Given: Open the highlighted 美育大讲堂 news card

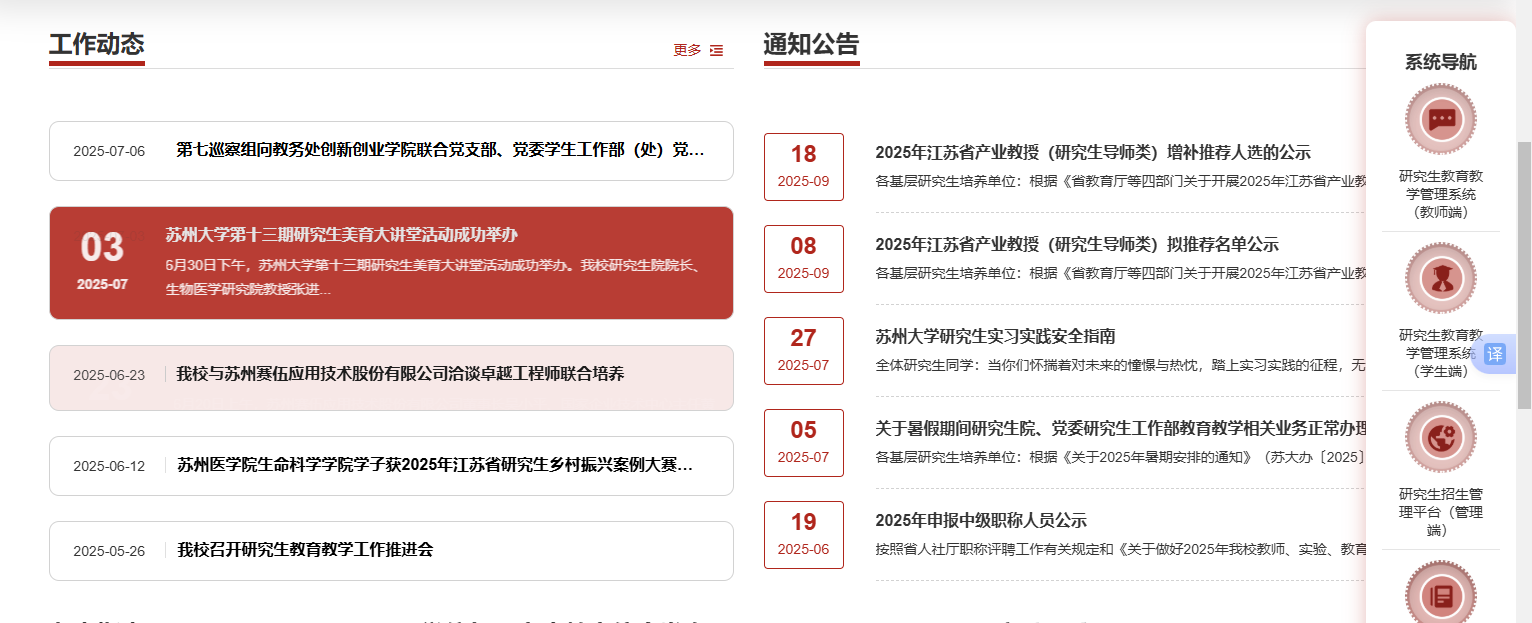Looking at the screenshot, I should pos(391,262).
